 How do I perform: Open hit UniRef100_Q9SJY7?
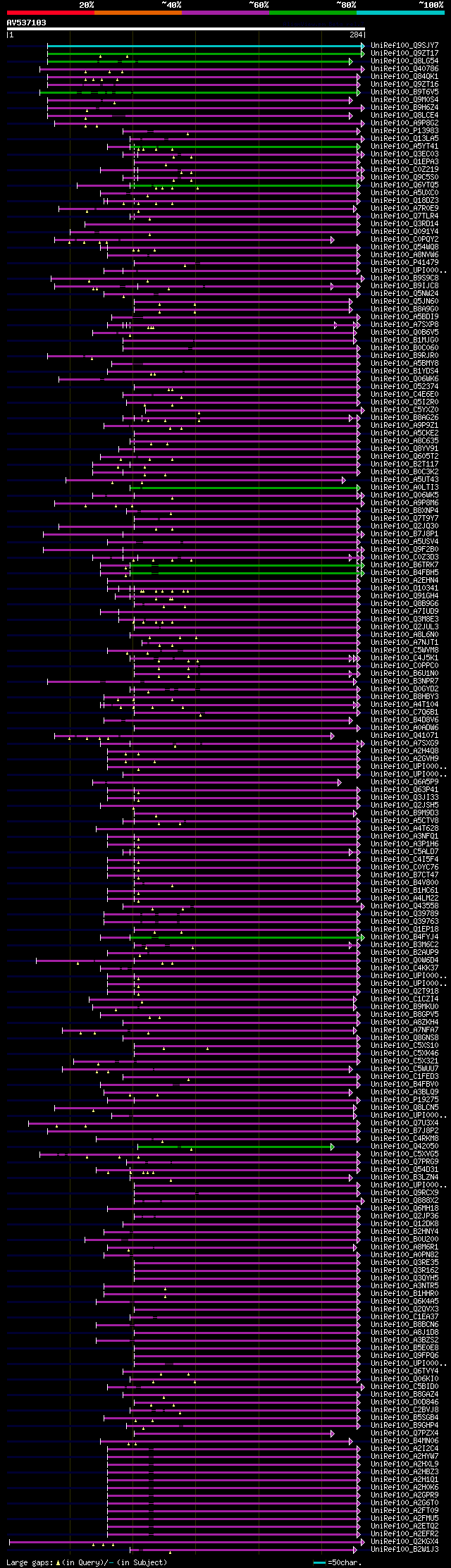coord(404,46)
